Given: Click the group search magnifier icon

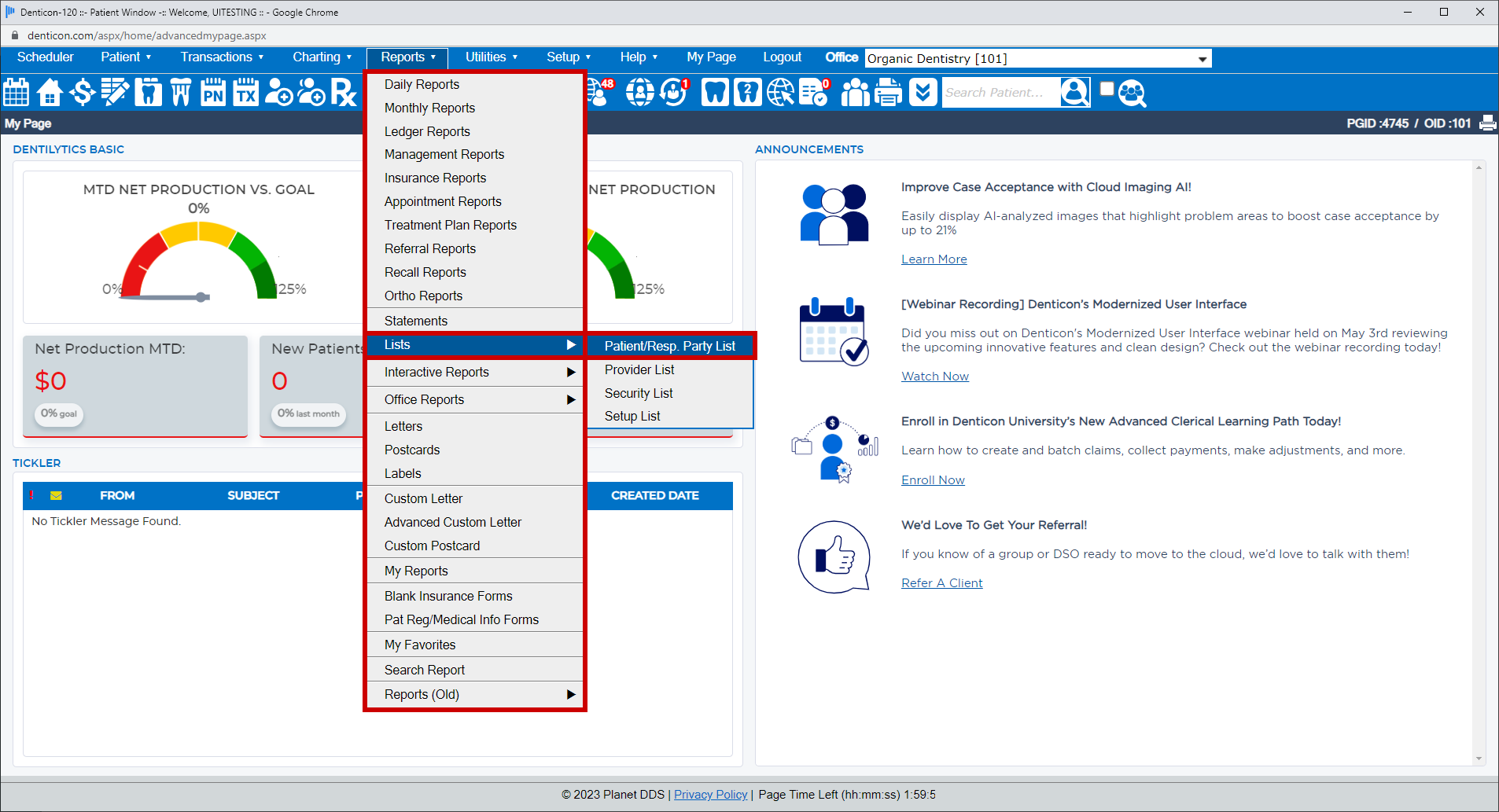Looking at the screenshot, I should click(1133, 93).
